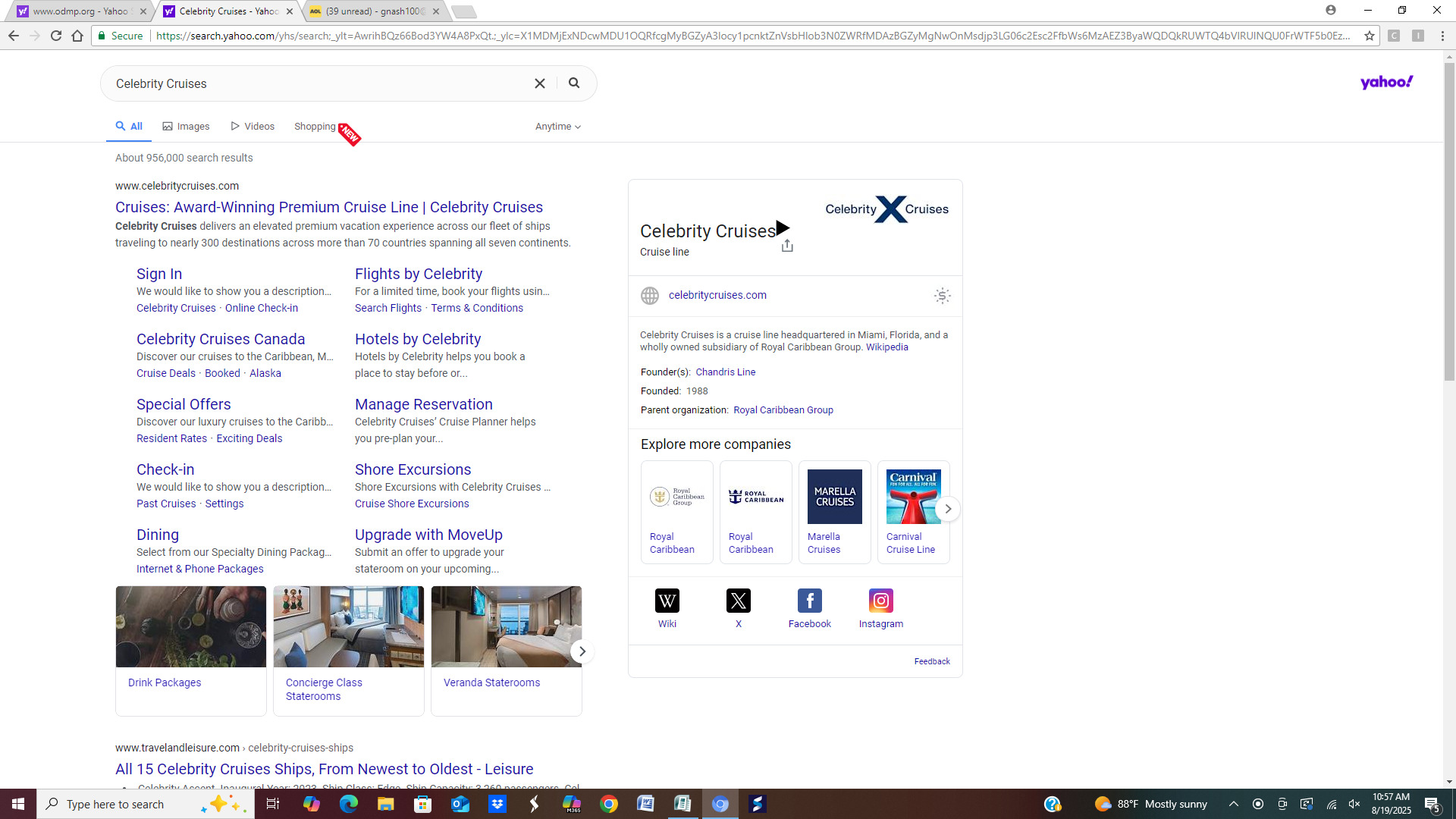Open the X social profile icon
This screenshot has height=819, width=1456.
coord(738,601)
